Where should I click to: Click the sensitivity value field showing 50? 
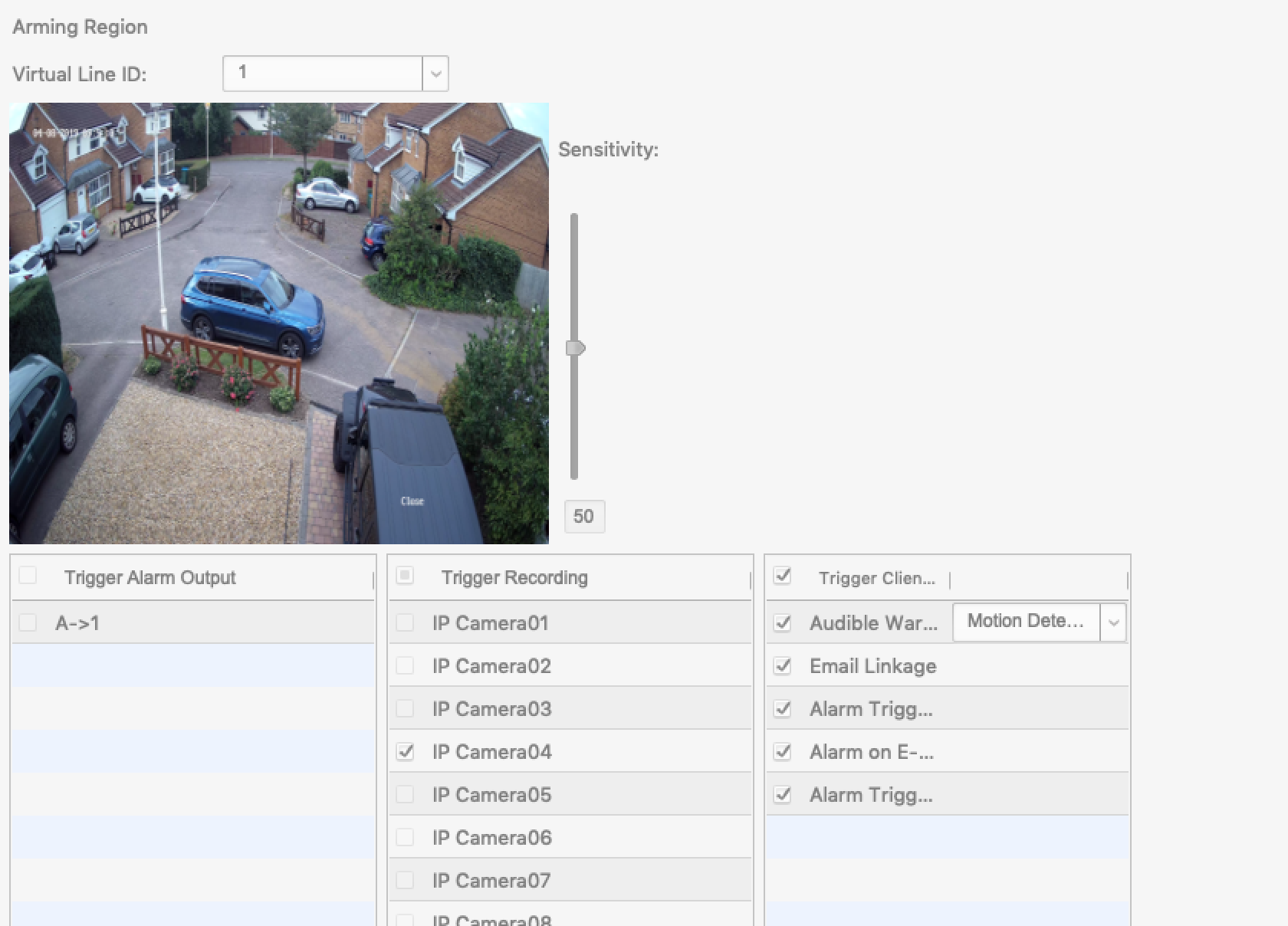[584, 517]
